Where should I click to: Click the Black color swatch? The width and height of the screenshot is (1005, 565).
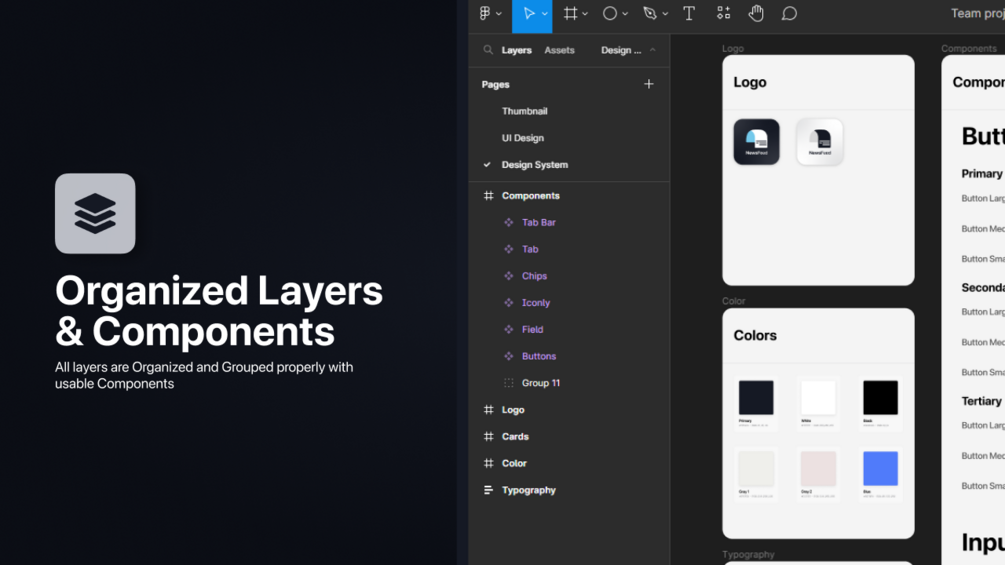[x=881, y=397]
